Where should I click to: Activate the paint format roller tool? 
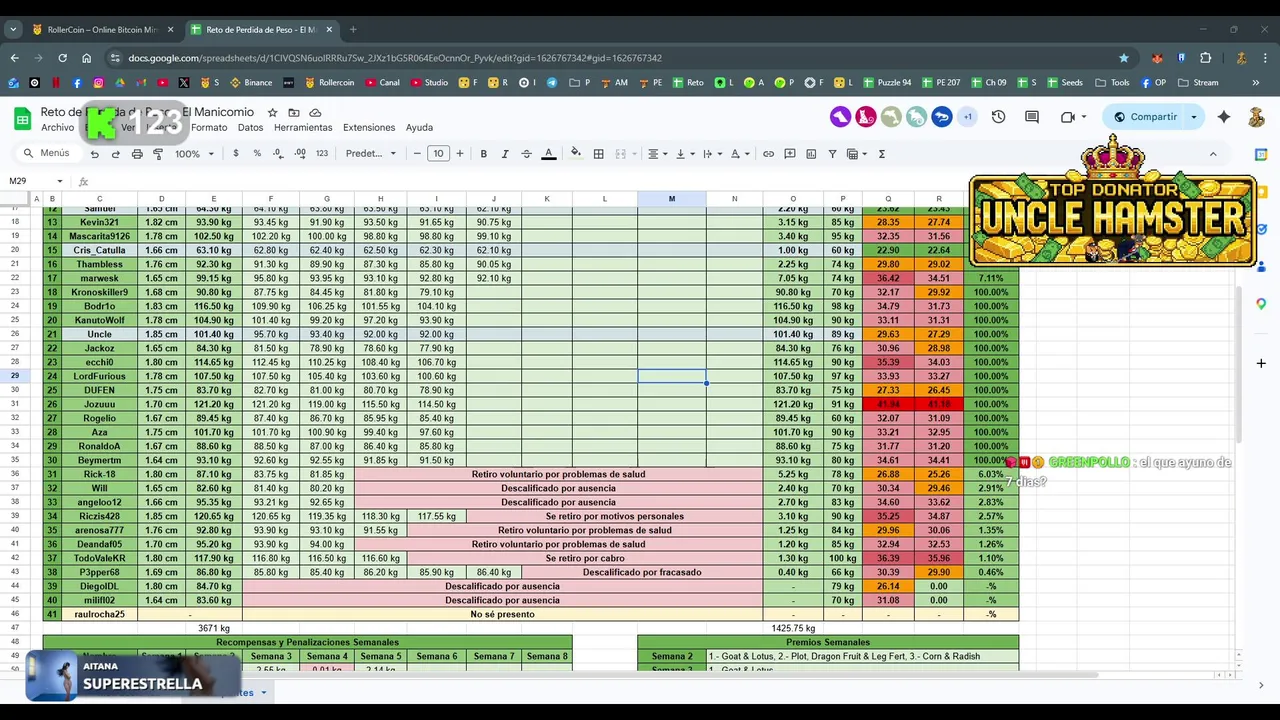point(157,154)
